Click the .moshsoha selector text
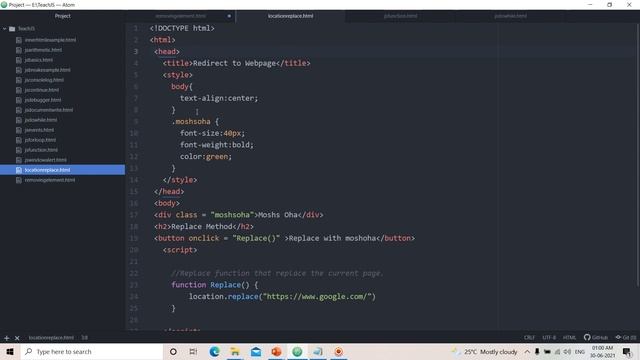 [191, 122]
